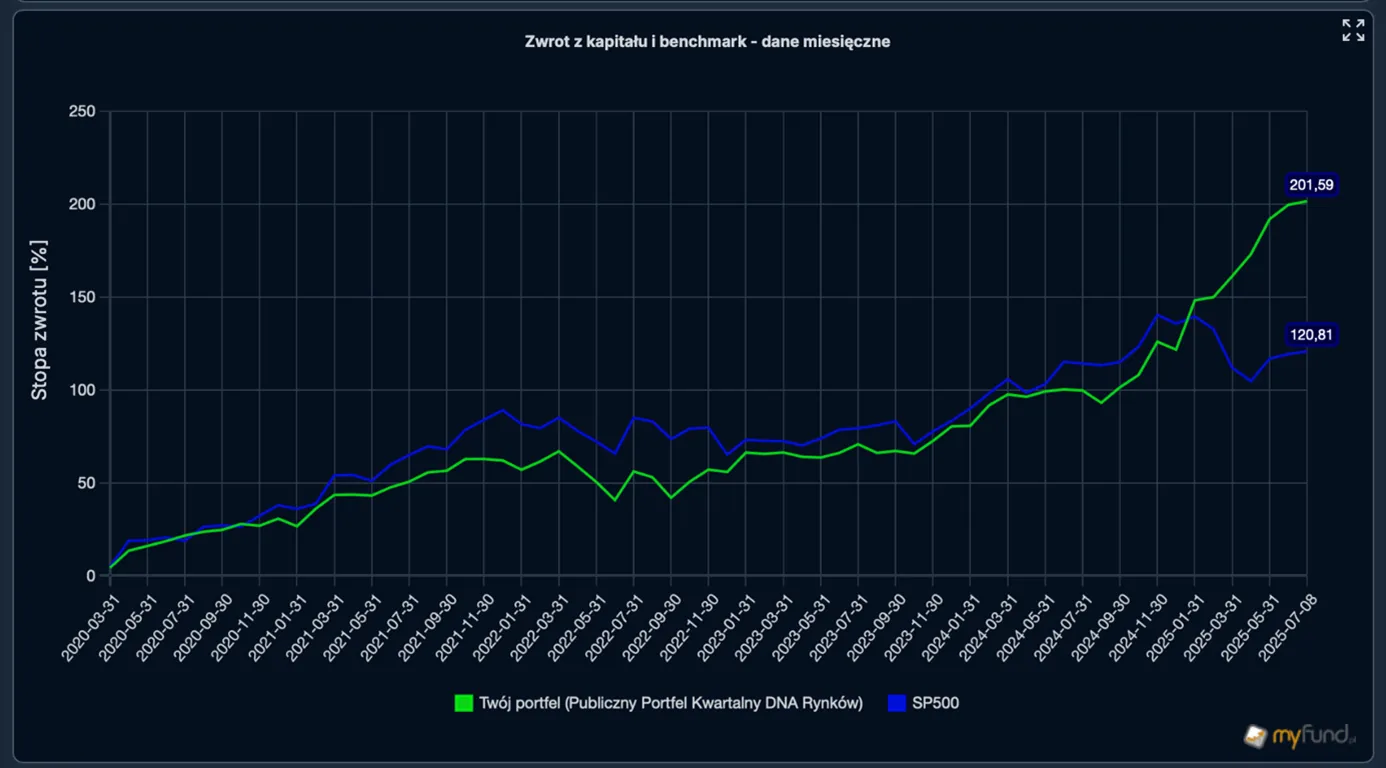The width and height of the screenshot is (1386, 768).
Task: Expand the chart to fullscreen
Action: point(1353,30)
